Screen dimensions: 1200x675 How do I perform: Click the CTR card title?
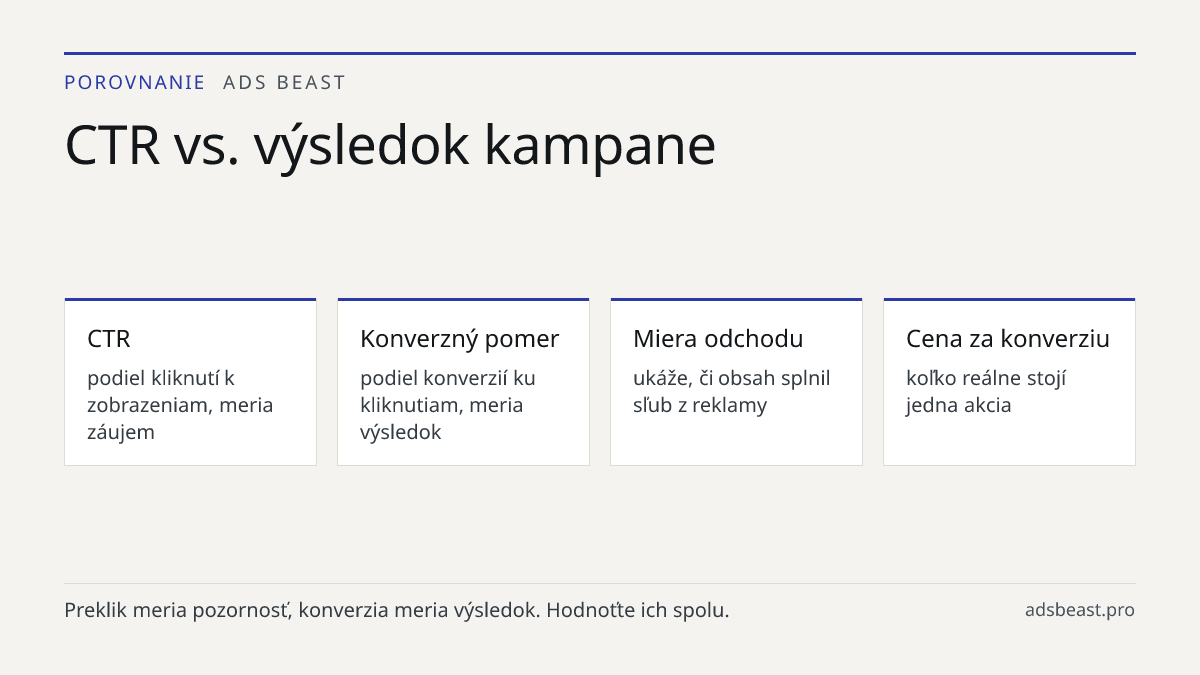pos(109,339)
